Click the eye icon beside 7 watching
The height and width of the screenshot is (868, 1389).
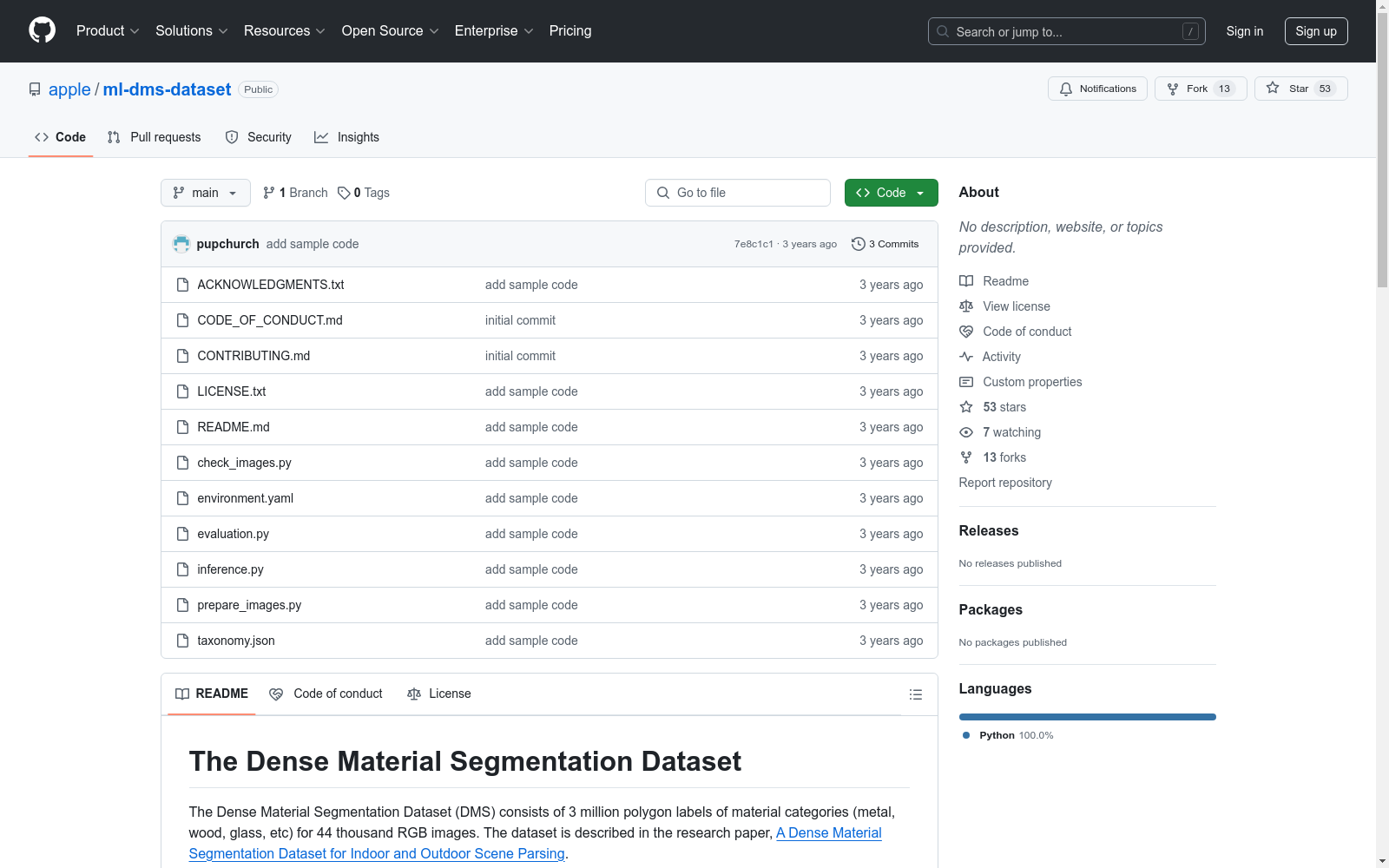click(966, 432)
